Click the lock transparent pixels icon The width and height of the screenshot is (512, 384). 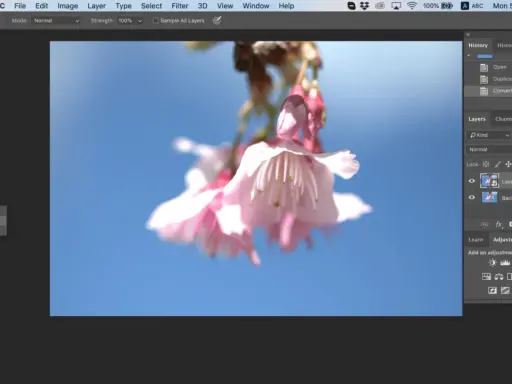click(x=486, y=164)
